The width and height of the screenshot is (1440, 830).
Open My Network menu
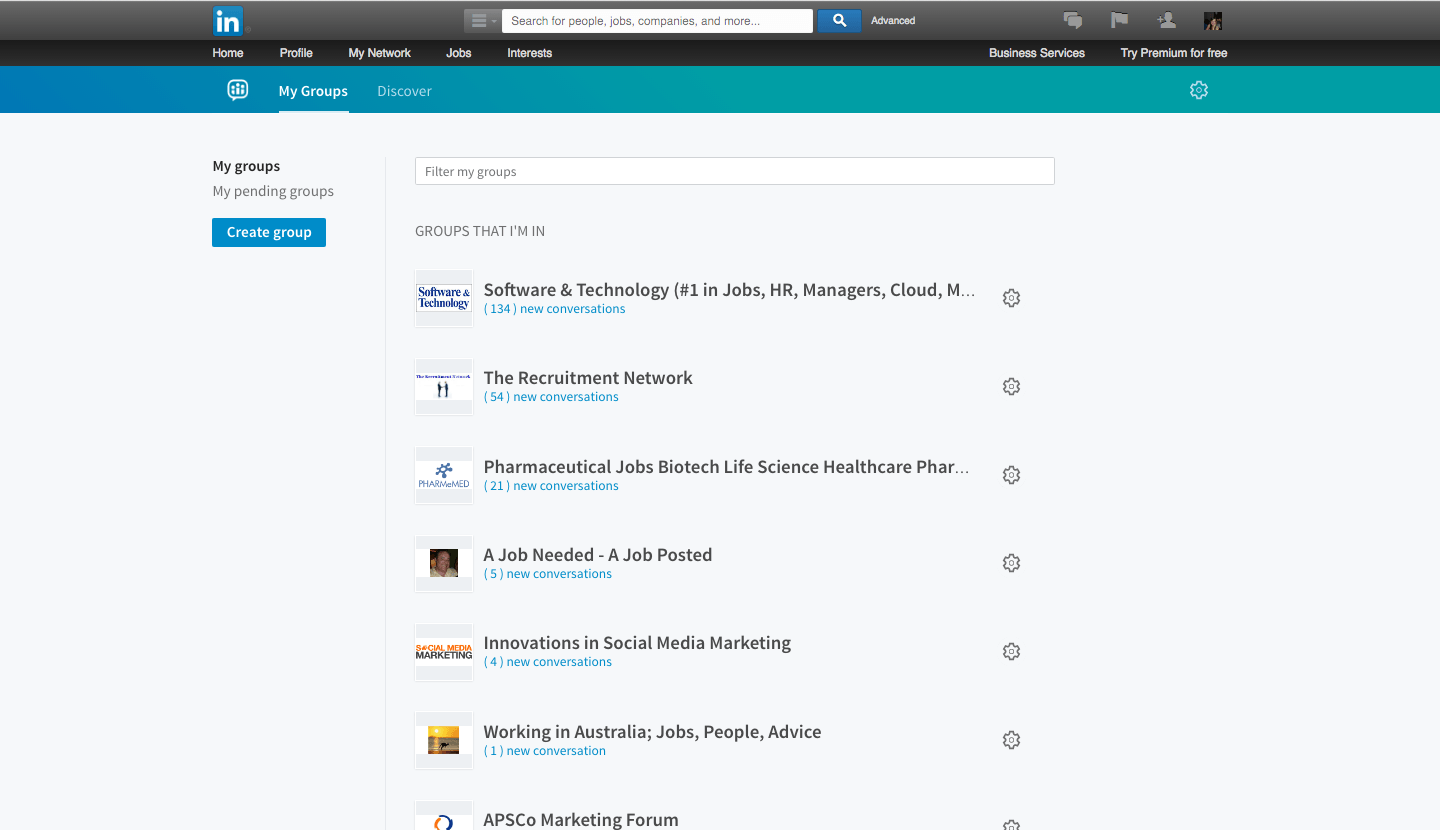tap(380, 53)
